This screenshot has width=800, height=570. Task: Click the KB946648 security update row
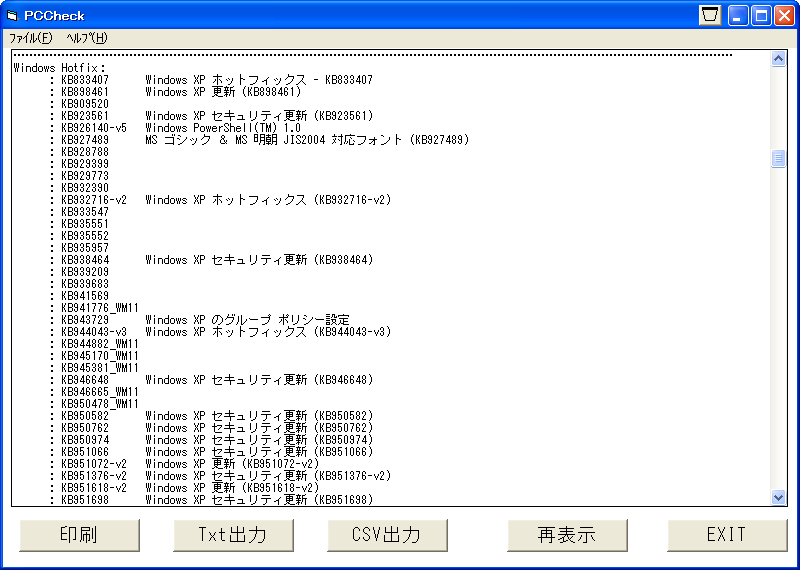pos(211,380)
